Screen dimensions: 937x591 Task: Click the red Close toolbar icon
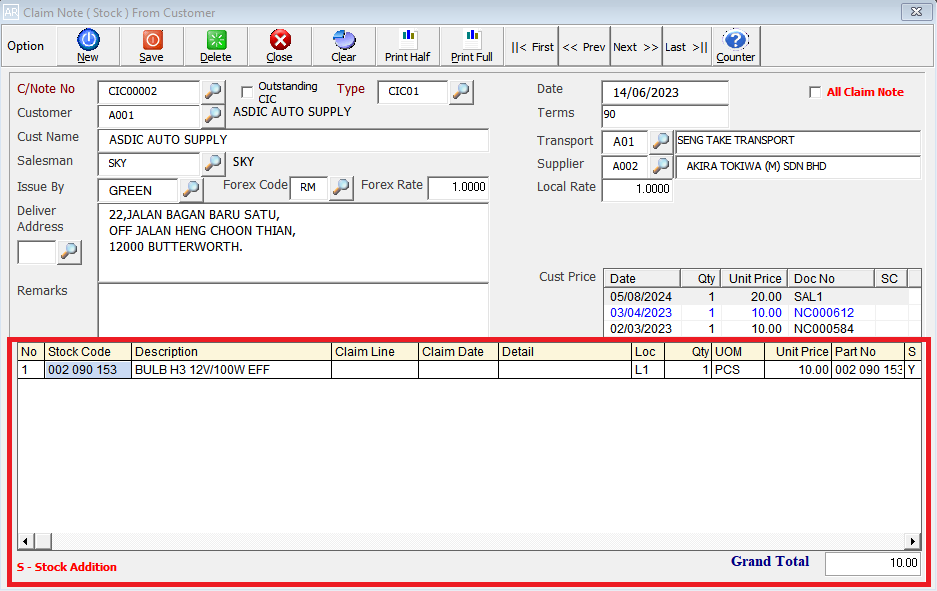[x=280, y=45]
